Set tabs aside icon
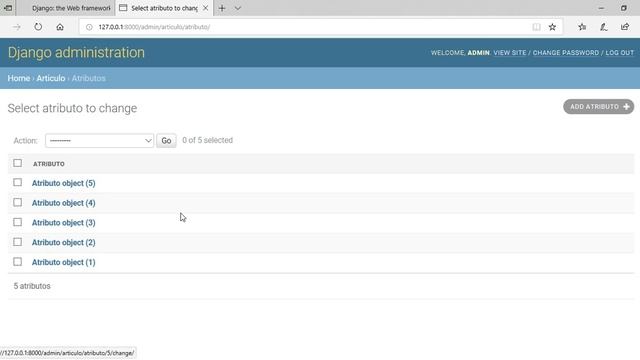 tap(8, 8)
